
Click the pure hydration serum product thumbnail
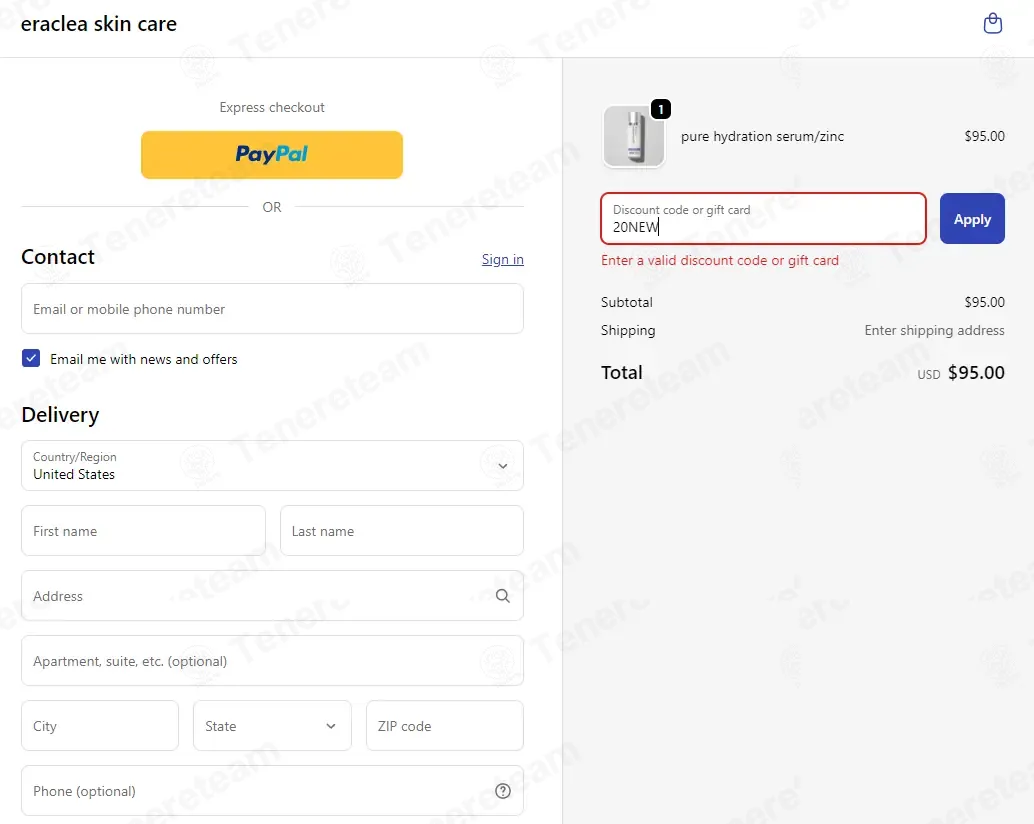(x=634, y=136)
